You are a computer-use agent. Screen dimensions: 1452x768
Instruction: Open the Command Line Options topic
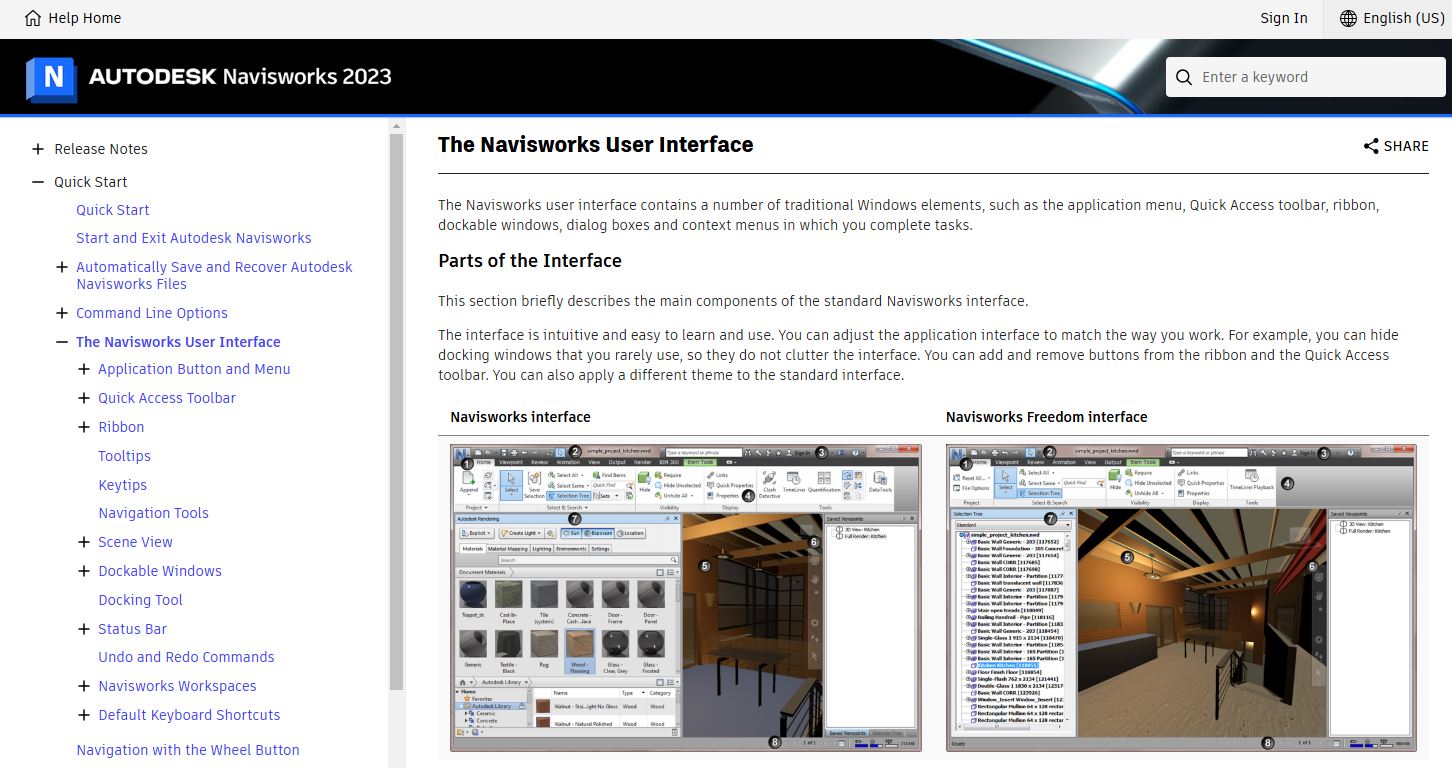pyautogui.click(x=152, y=313)
